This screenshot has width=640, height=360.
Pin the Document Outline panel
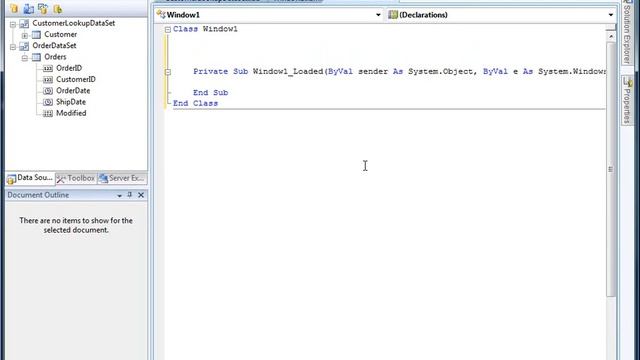coord(130,195)
